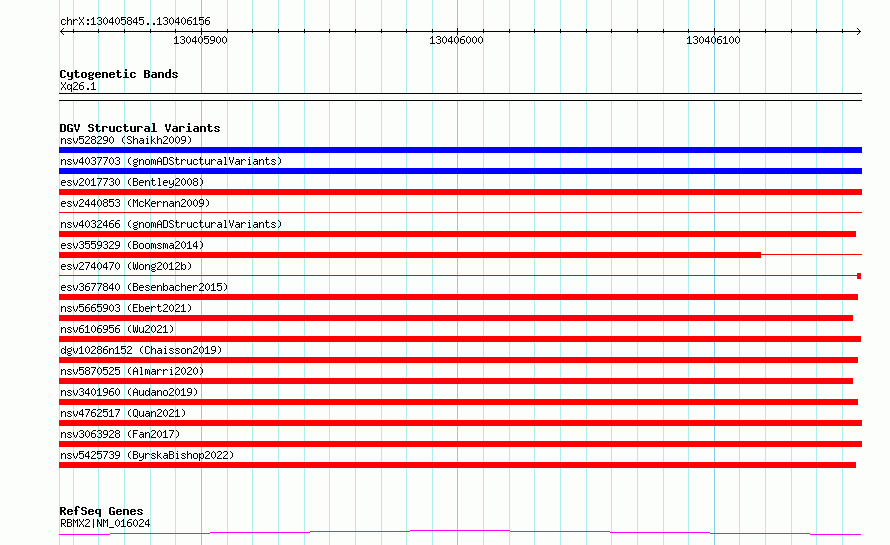Open nsv4762517 (Quan2021) label
The height and width of the screenshot is (545, 890).
(123, 413)
